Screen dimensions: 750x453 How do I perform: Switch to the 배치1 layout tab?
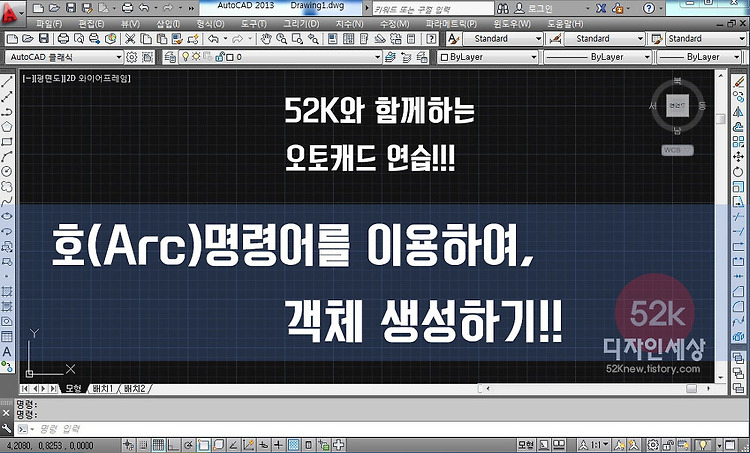point(103,388)
